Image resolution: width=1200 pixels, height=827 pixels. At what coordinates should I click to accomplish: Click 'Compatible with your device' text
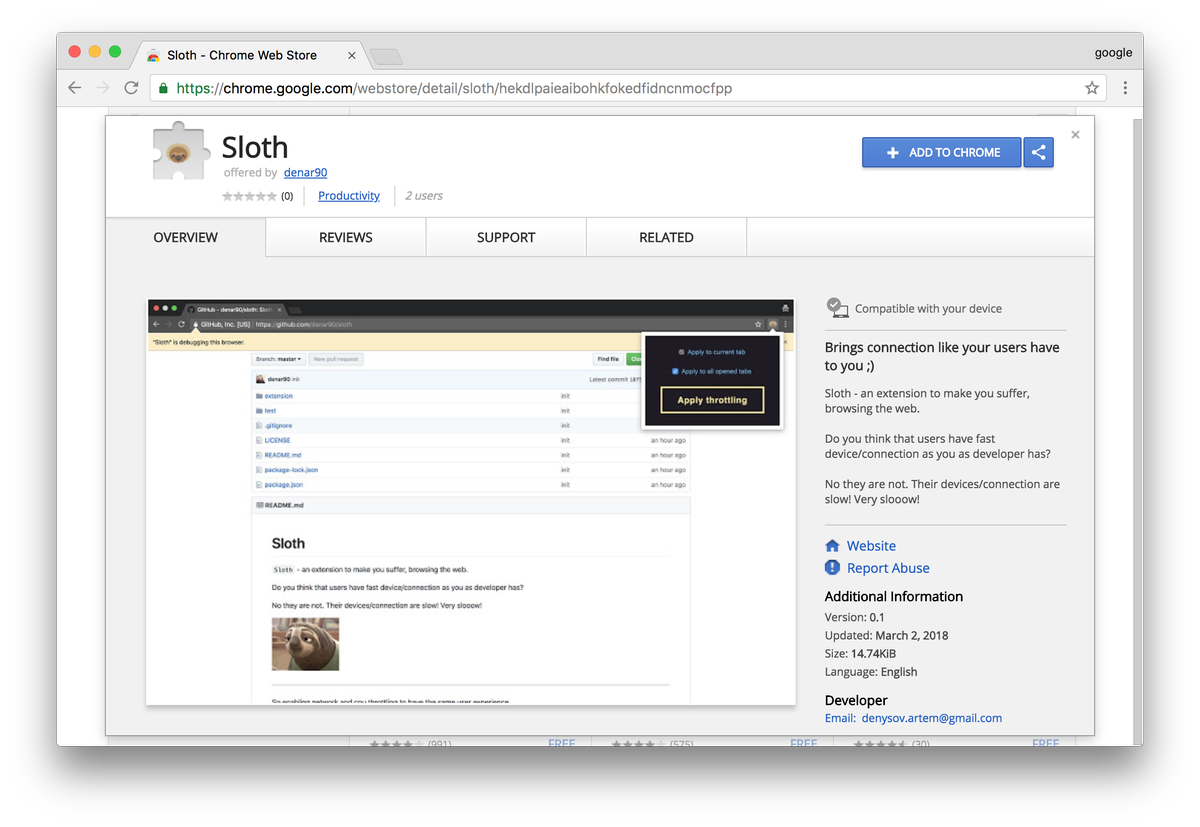coord(928,309)
